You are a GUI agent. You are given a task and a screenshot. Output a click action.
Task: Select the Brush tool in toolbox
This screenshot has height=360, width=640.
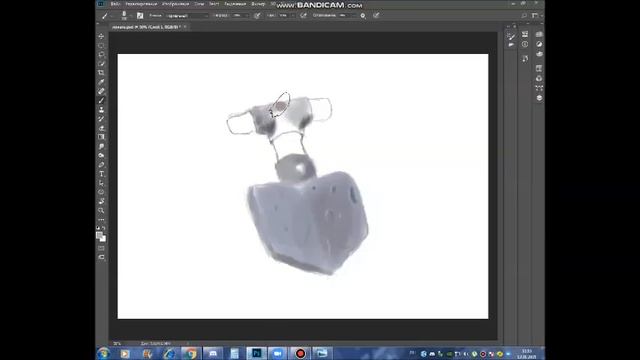coord(101,100)
